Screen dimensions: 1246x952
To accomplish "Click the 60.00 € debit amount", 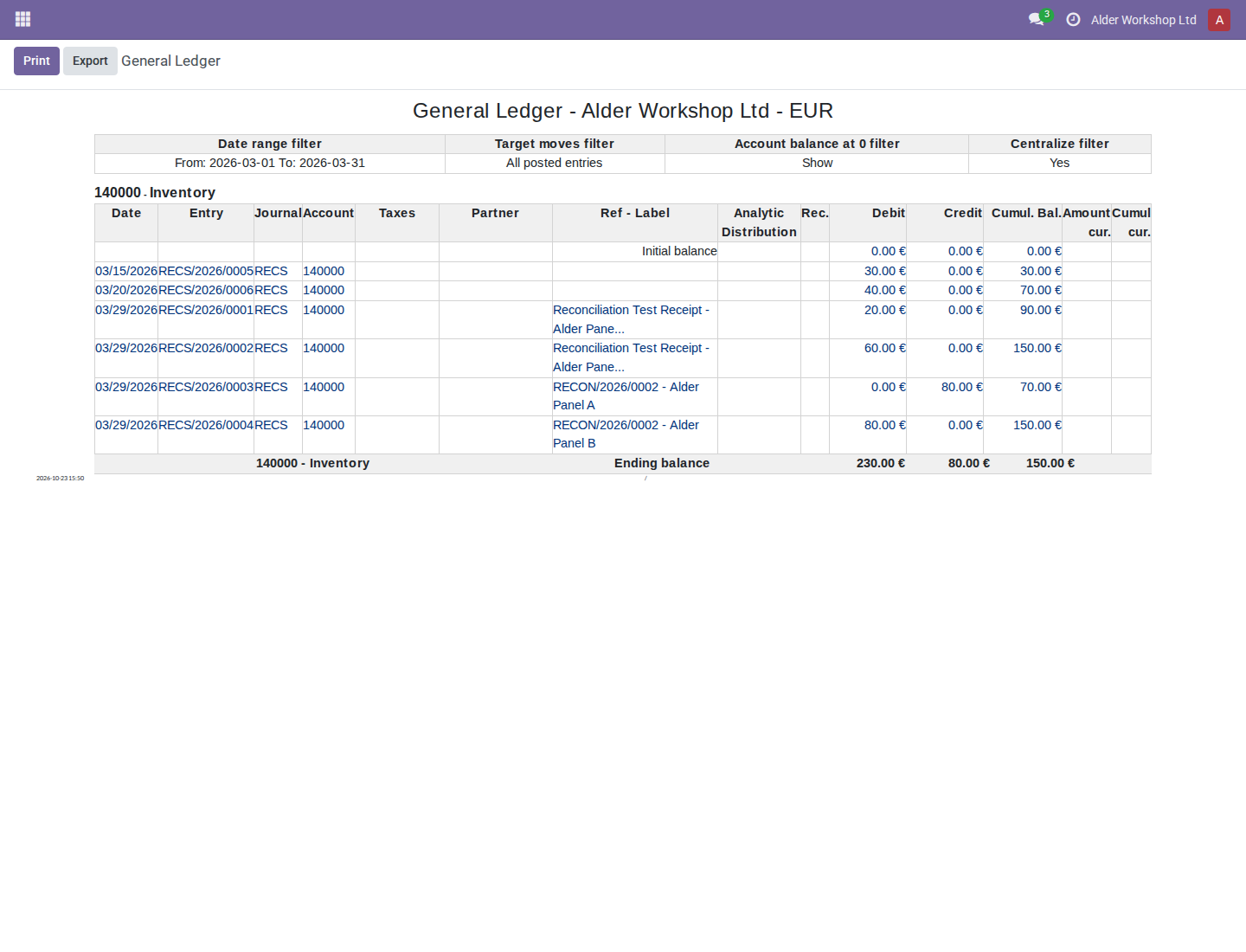I will [x=884, y=348].
